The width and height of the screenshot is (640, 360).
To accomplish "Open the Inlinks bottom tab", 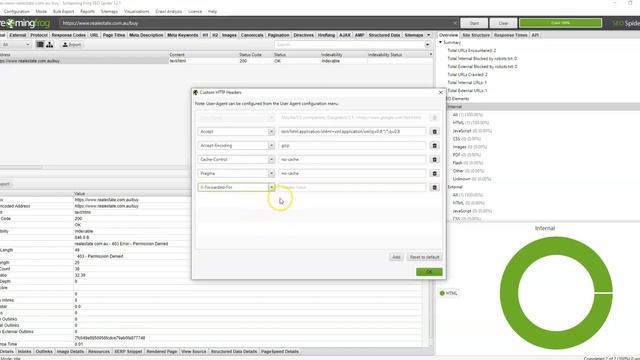I will [x=24, y=351].
